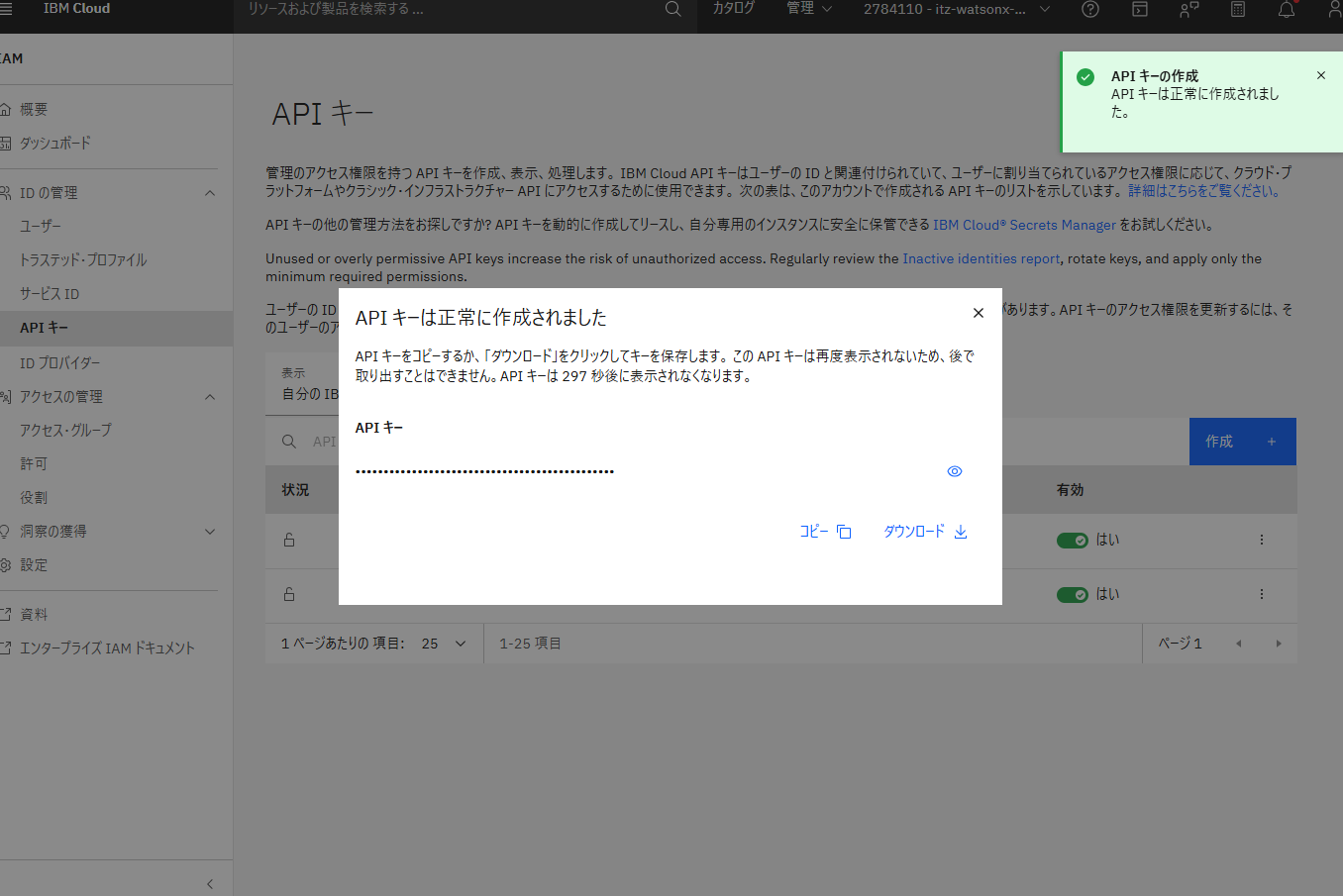Open the feedback chat icon in header
This screenshot has height=896, width=1343.
click(x=1188, y=9)
